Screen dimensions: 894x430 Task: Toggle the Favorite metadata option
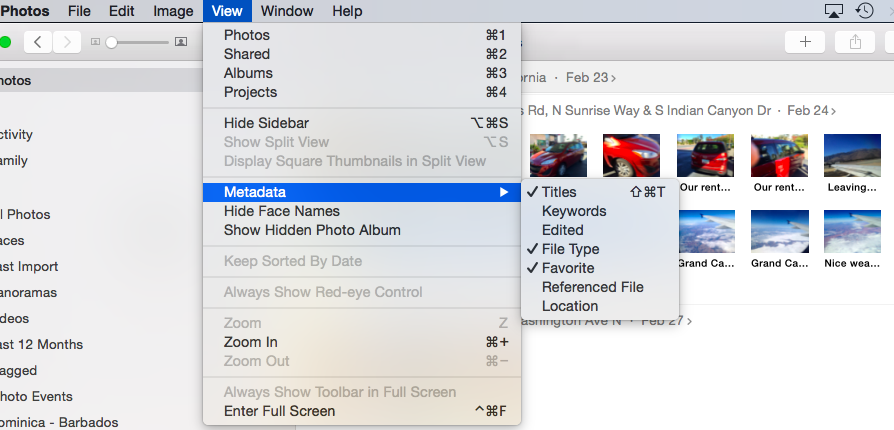point(567,268)
